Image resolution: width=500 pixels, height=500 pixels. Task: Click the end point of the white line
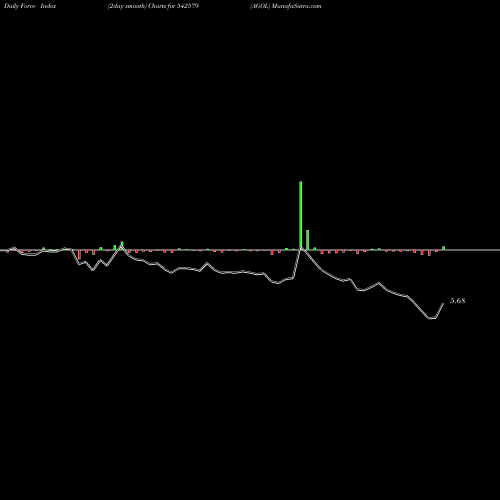point(443,304)
